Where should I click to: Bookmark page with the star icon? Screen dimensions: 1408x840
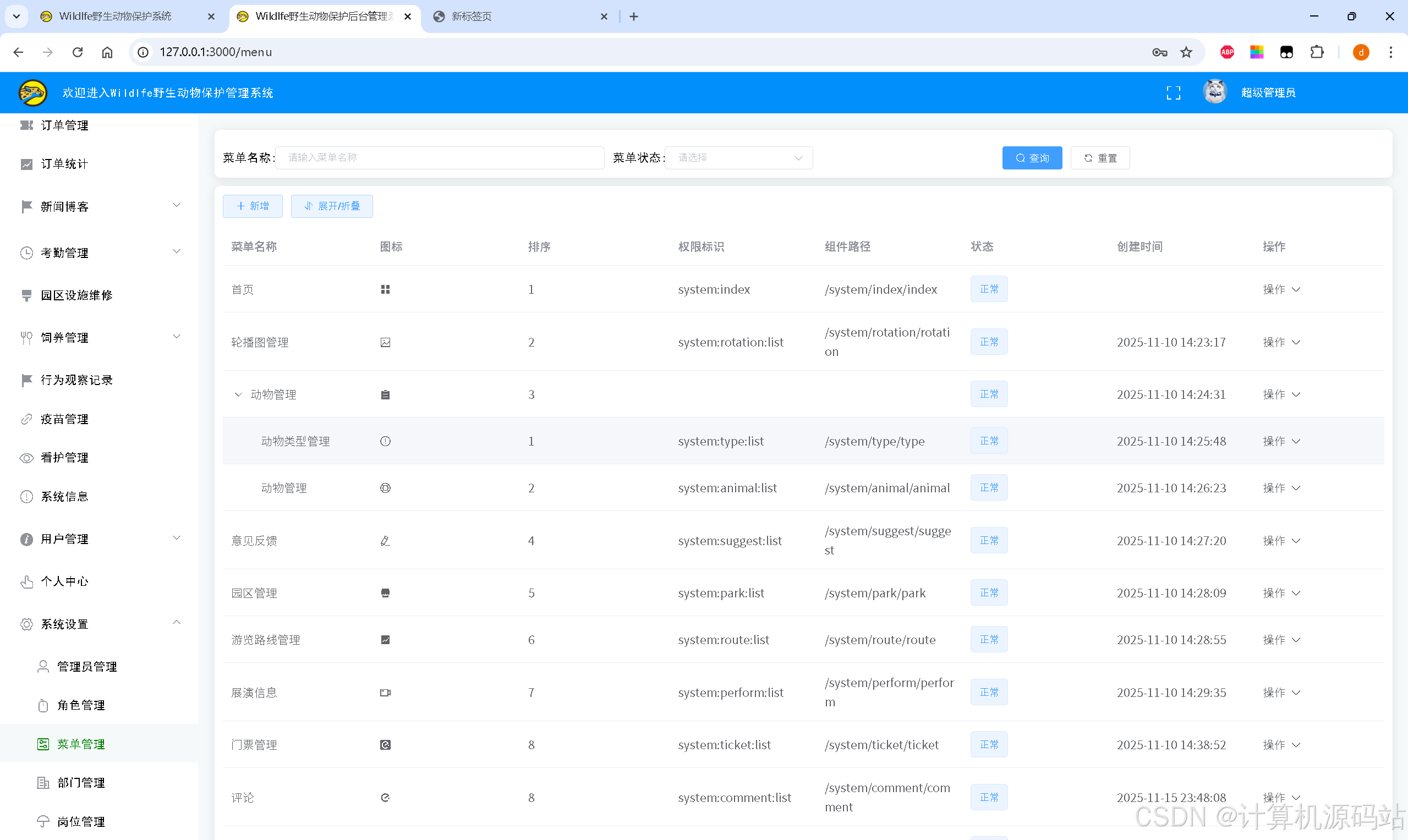click(x=1186, y=52)
